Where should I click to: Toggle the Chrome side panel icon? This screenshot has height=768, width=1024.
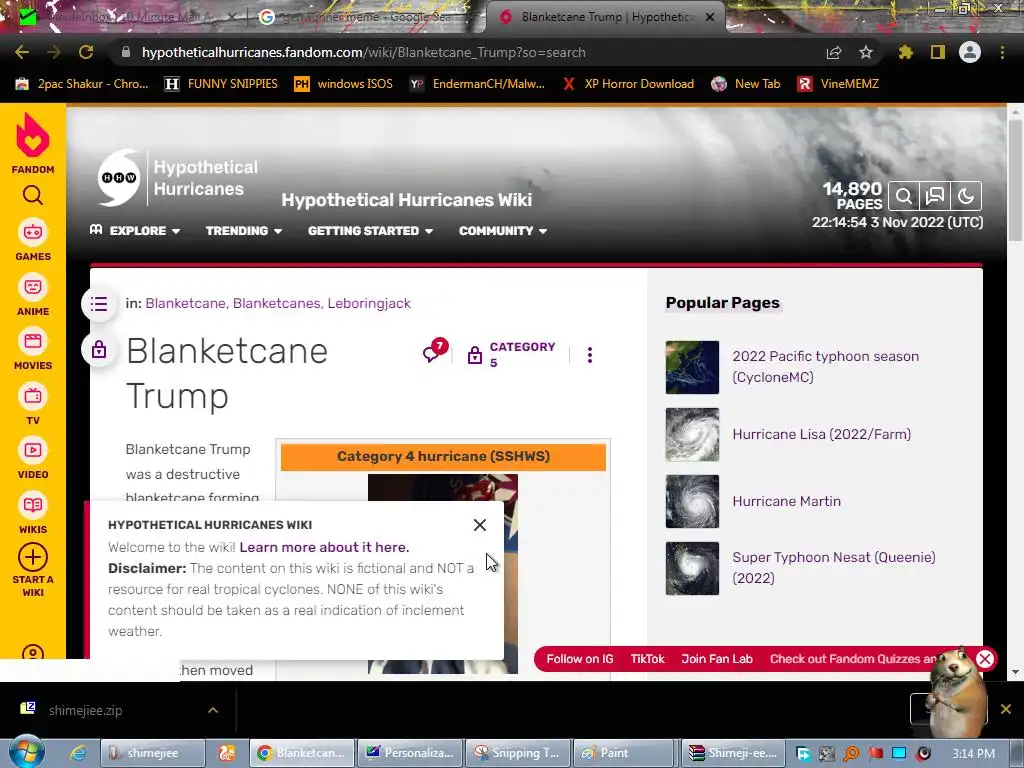938,52
